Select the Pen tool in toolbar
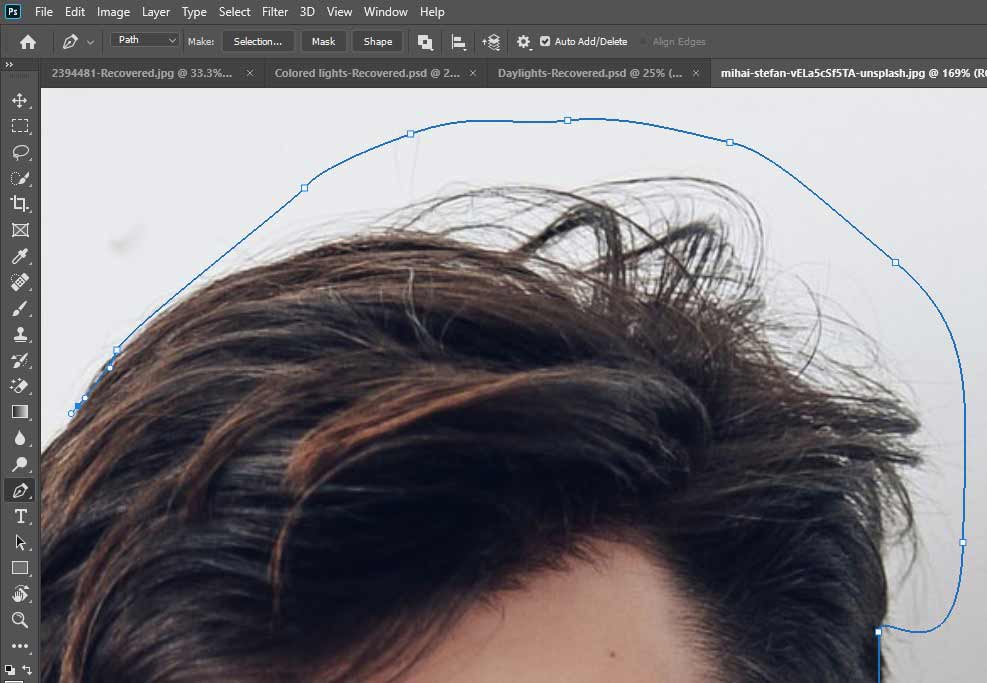The height and width of the screenshot is (683, 987). (x=20, y=490)
